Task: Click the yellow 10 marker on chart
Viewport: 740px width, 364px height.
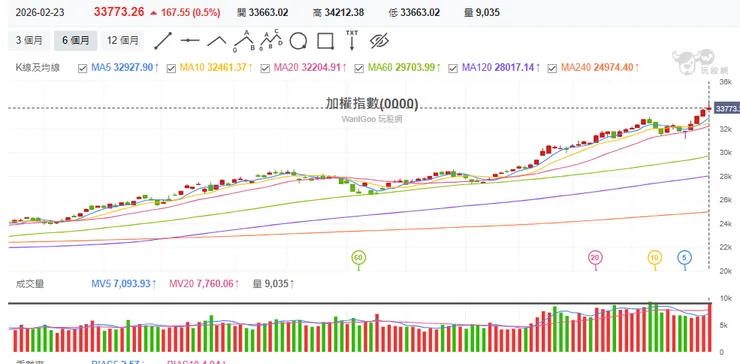Action: point(654,258)
